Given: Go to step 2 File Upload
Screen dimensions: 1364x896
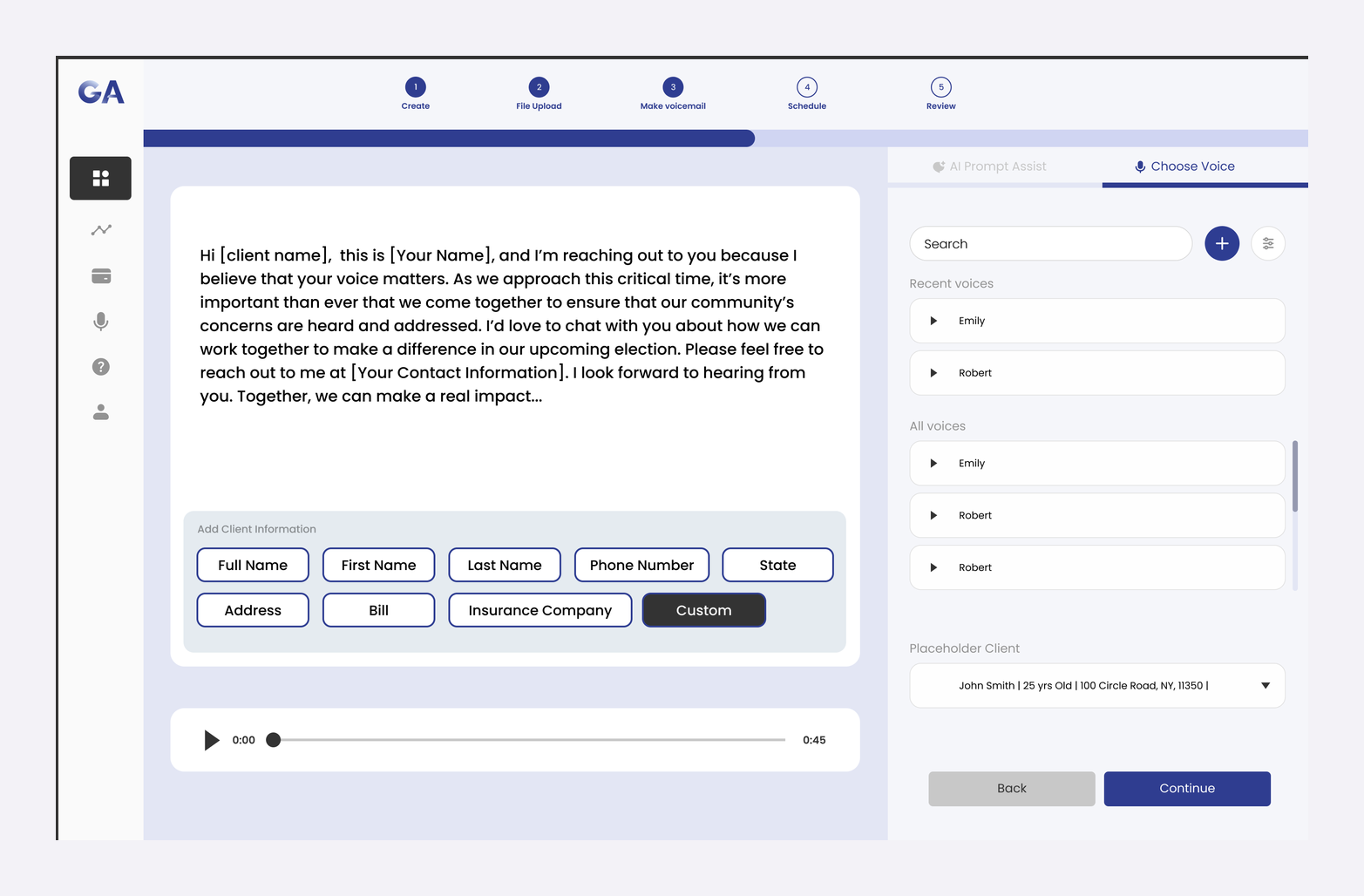Looking at the screenshot, I should coord(539,93).
